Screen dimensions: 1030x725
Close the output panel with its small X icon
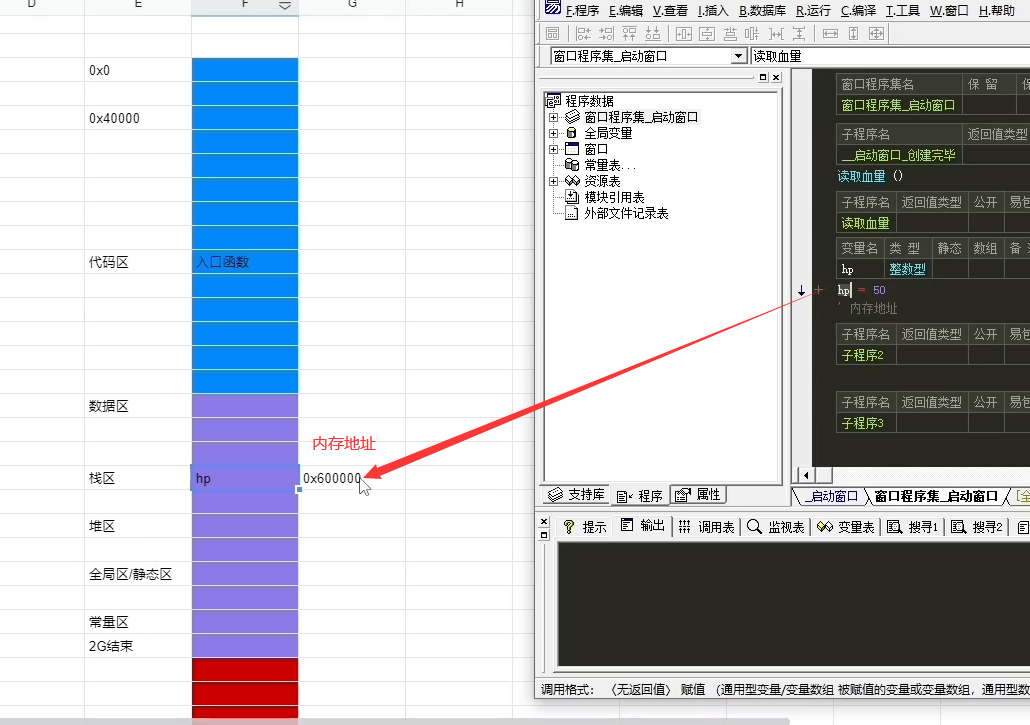click(x=544, y=521)
